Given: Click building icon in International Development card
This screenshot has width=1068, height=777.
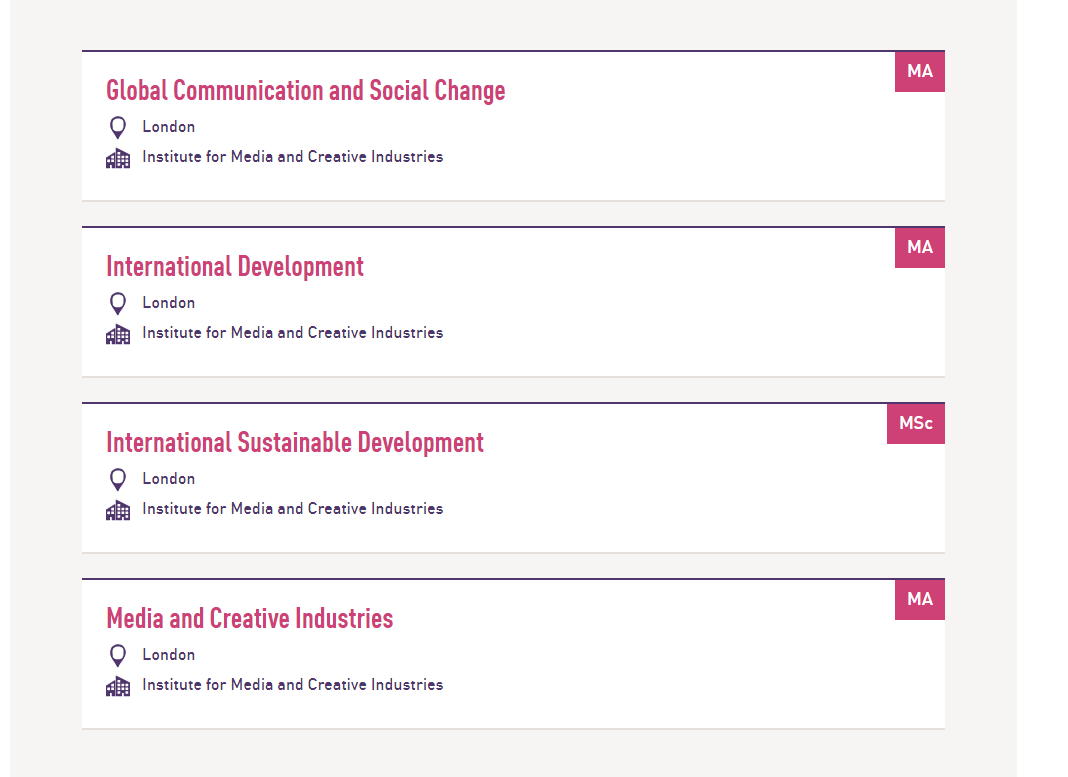Looking at the screenshot, I should (118, 334).
